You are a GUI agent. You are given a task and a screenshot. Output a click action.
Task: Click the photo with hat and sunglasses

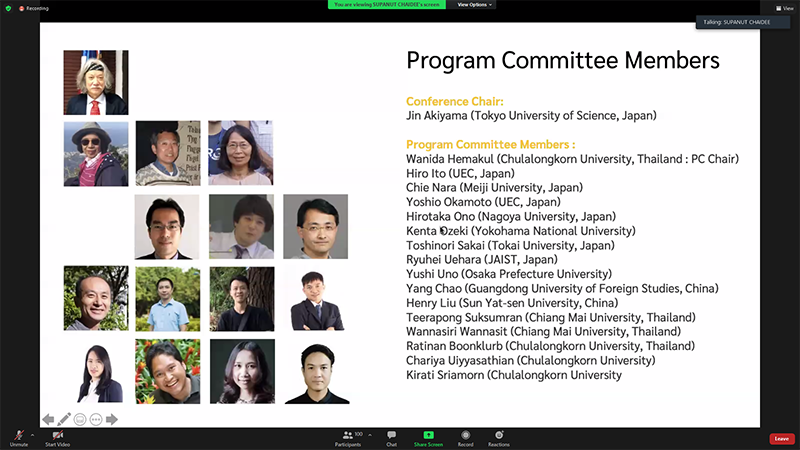(x=96, y=154)
